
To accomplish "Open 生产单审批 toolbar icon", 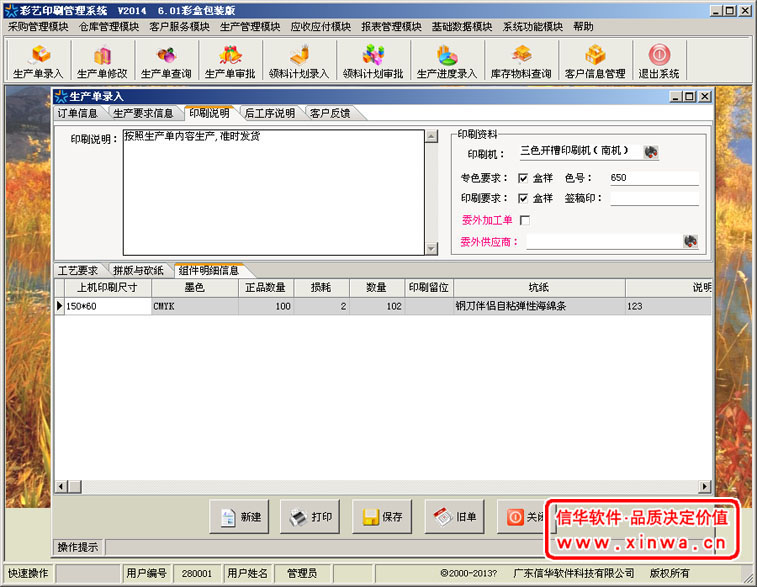I will 230,60.
